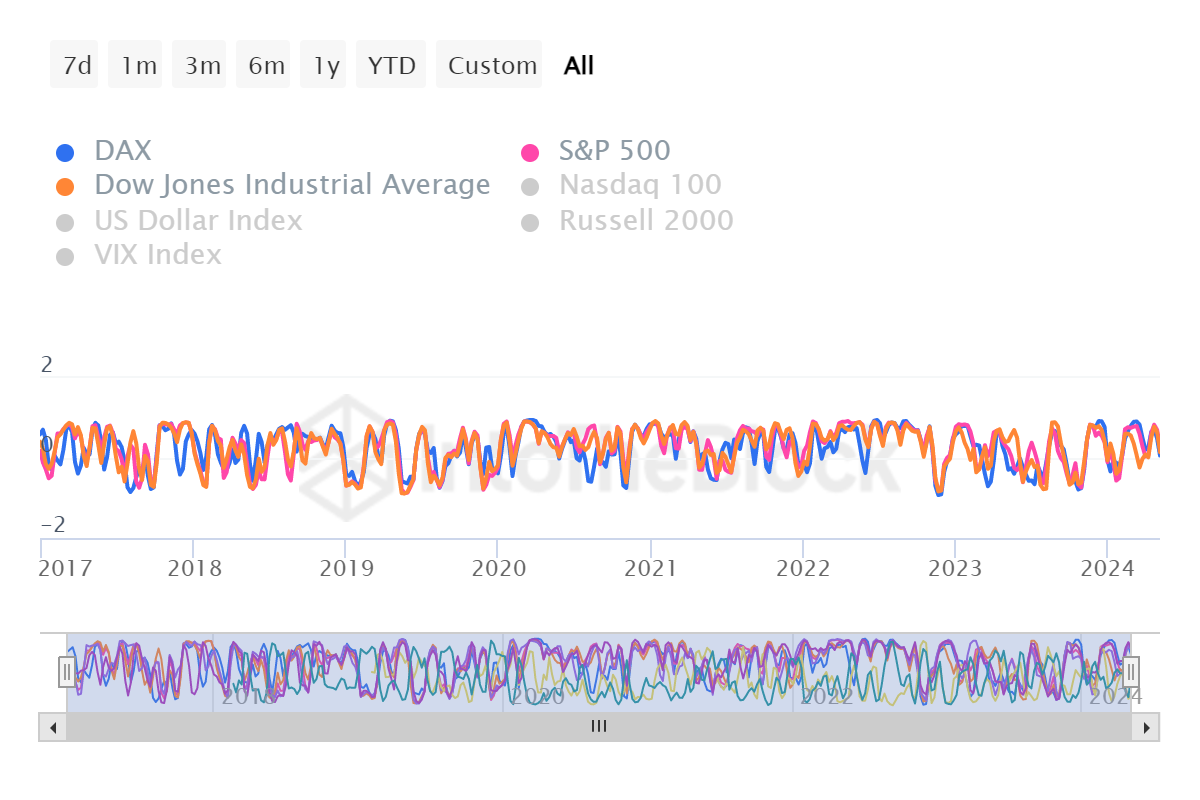Click the scrollbar right arrow
Viewport: 1200px width, 800px height.
point(1146,727)
